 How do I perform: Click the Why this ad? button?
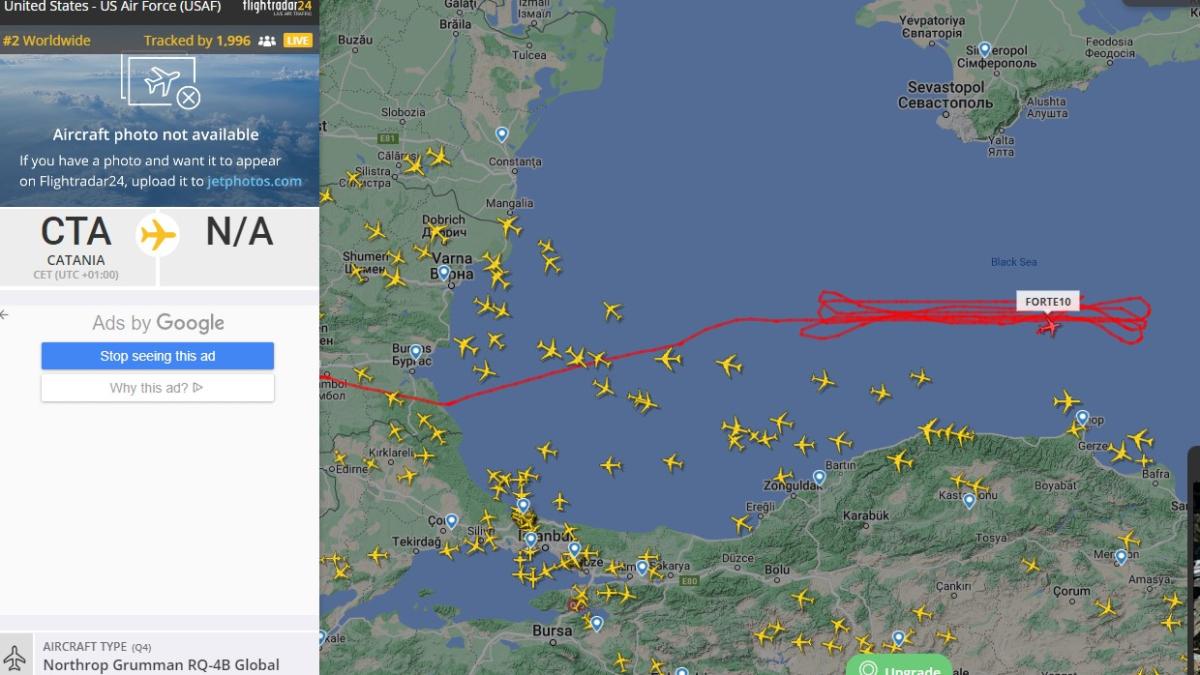[x=157, y=388]
